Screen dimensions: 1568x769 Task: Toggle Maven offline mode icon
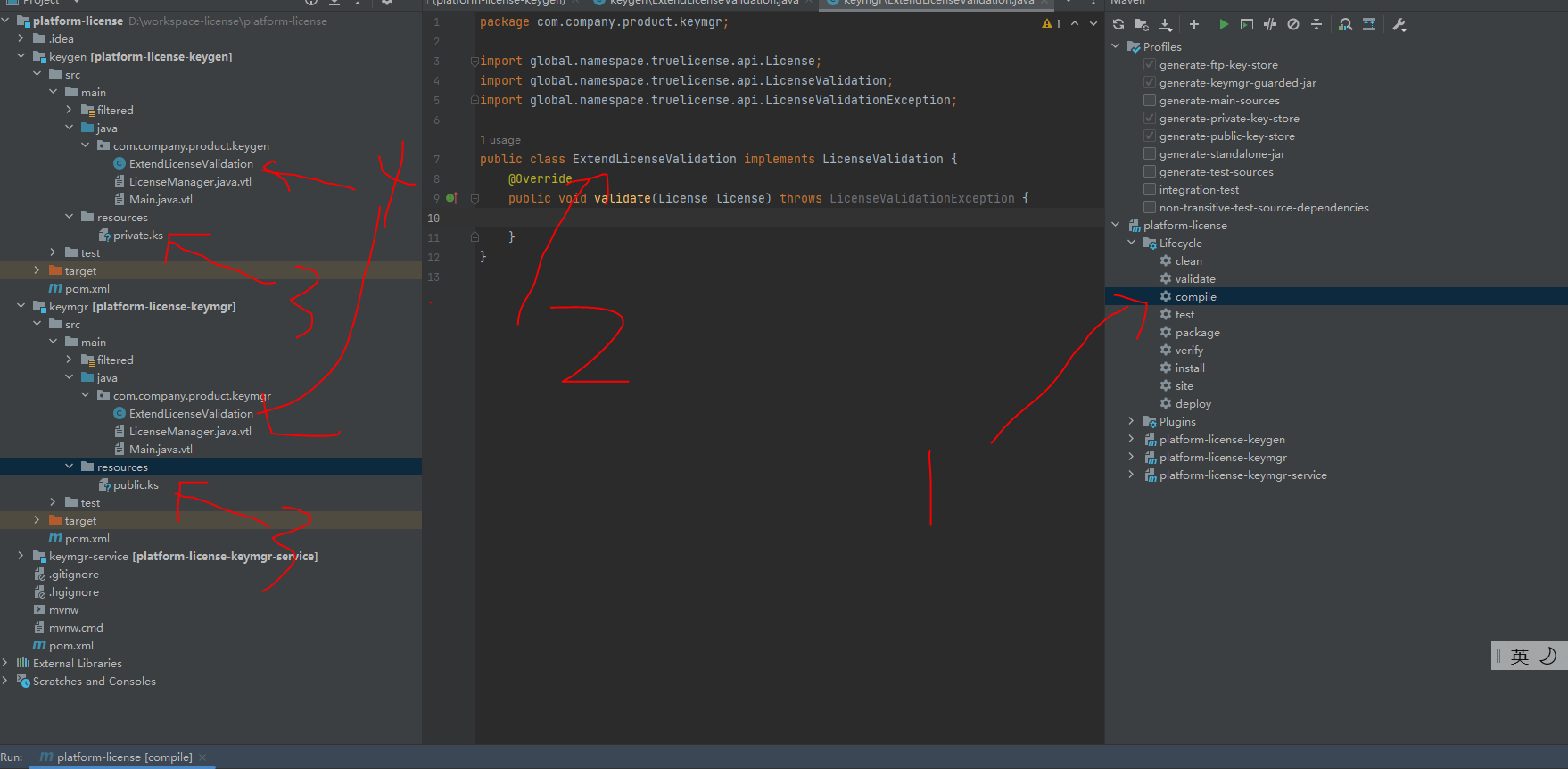(1270, 24)
